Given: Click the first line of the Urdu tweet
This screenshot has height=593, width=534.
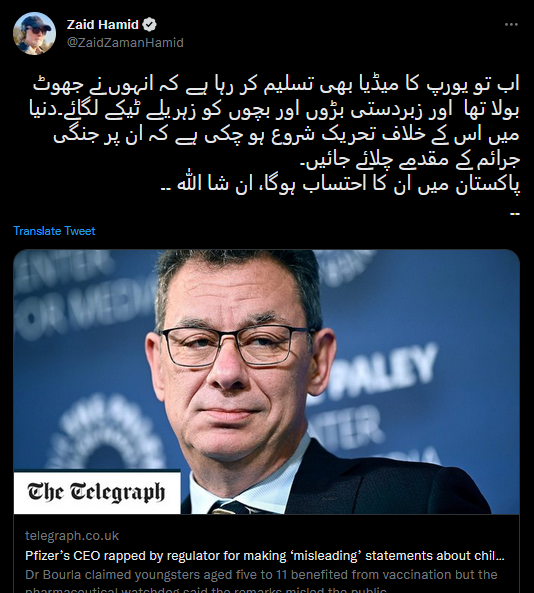Looking at the screenshot, I should pyautogui.click(x=276, y=85).
